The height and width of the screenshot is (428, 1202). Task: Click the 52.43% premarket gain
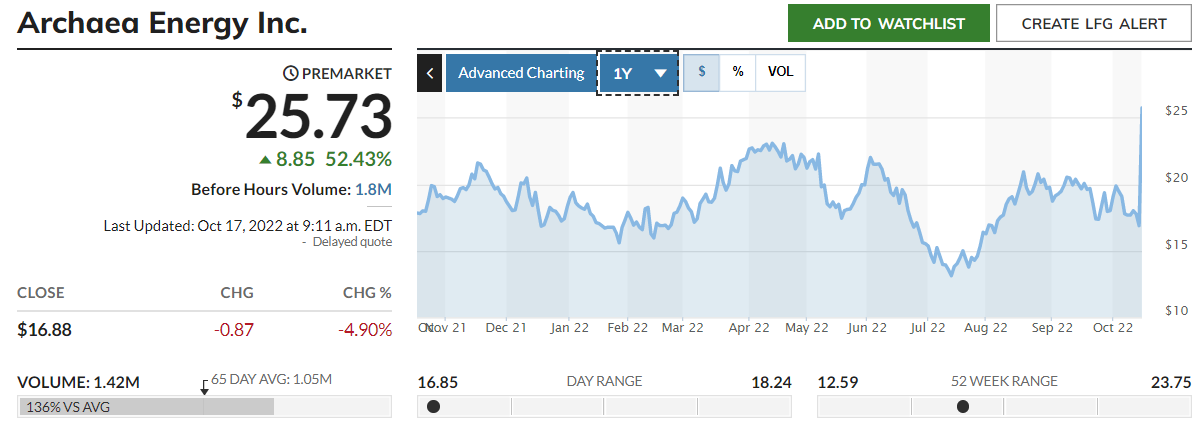click(358, 159)
